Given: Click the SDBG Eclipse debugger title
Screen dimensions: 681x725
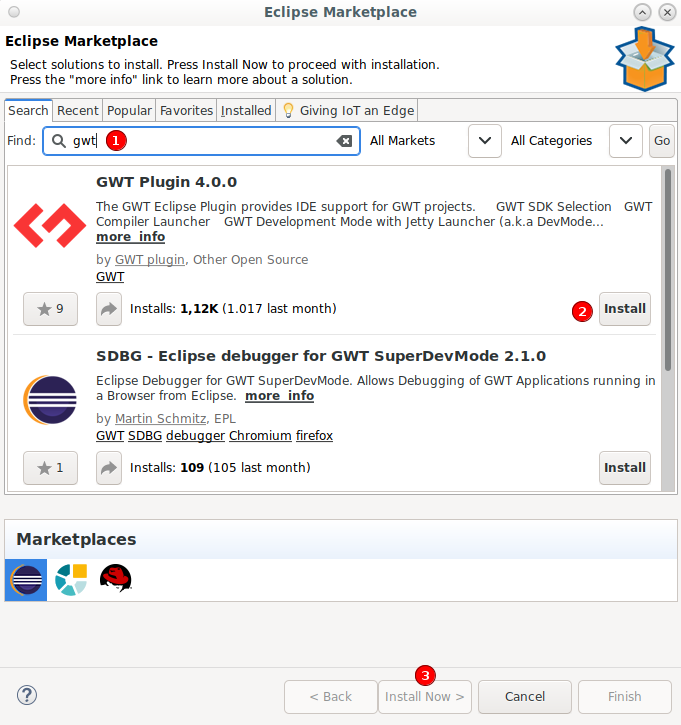Looking at the screenshot, I should tap(321, 356).
